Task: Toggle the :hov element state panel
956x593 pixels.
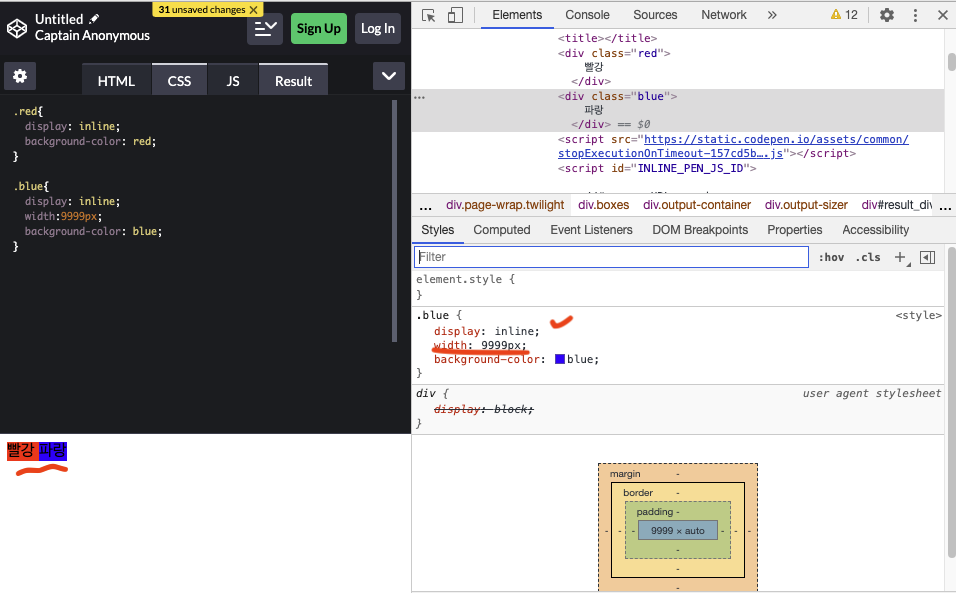Action: click(831, 257)
